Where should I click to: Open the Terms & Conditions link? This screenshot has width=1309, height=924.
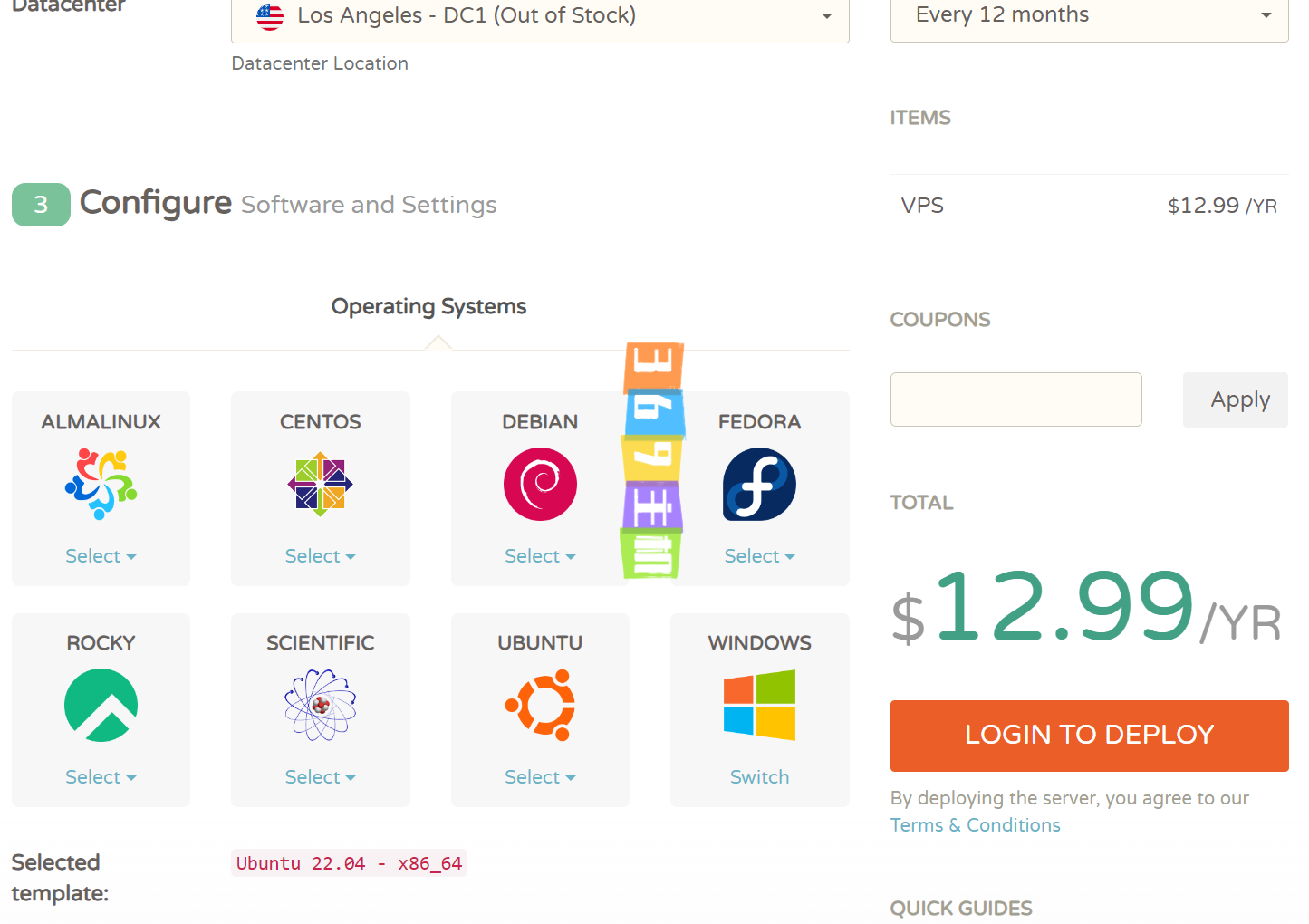975,825
